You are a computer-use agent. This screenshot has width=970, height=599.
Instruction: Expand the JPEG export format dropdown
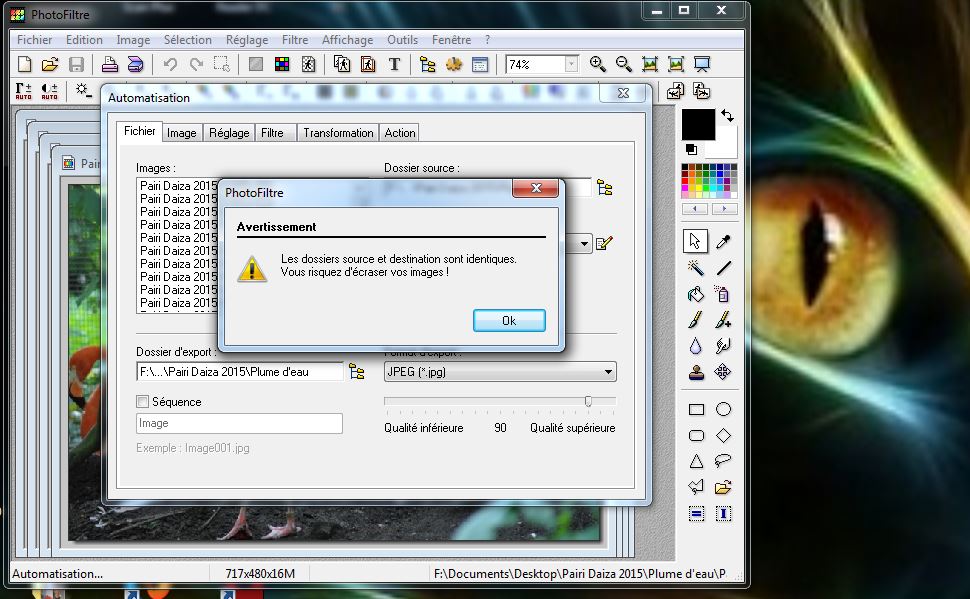click(x=608, y=372)
